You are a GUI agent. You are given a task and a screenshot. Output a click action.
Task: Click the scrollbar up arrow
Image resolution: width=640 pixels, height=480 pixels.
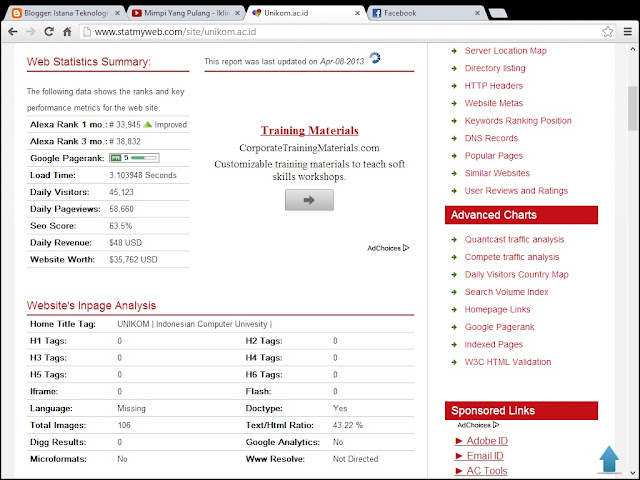pyautogui.click(x=632, y=49)
